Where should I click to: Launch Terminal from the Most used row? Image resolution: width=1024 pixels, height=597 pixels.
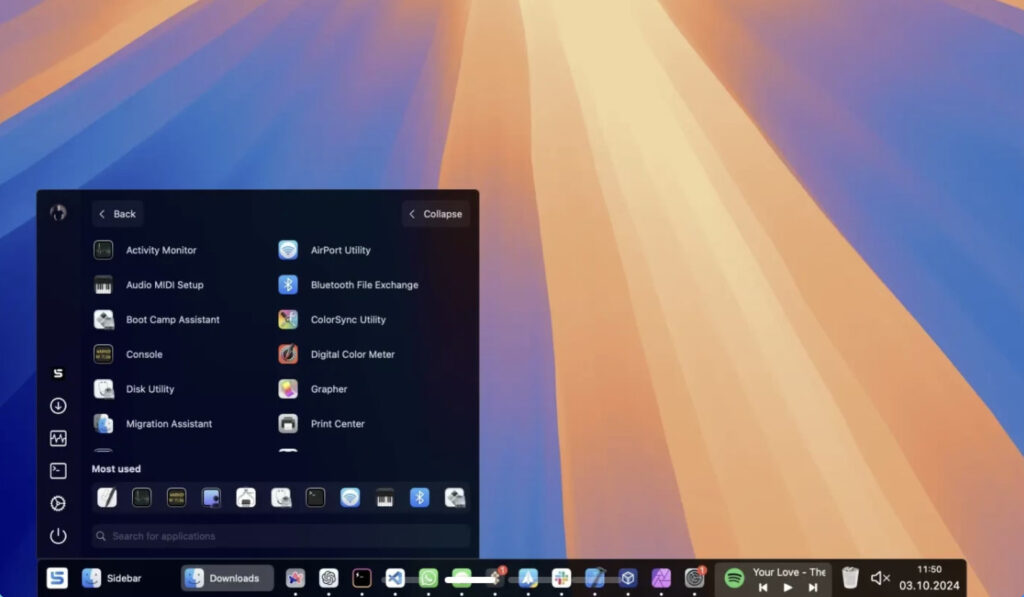[315, 498]
